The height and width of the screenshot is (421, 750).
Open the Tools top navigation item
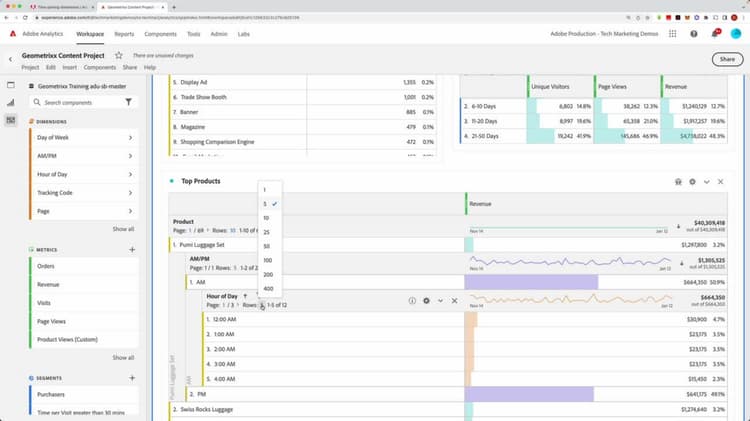193,34
